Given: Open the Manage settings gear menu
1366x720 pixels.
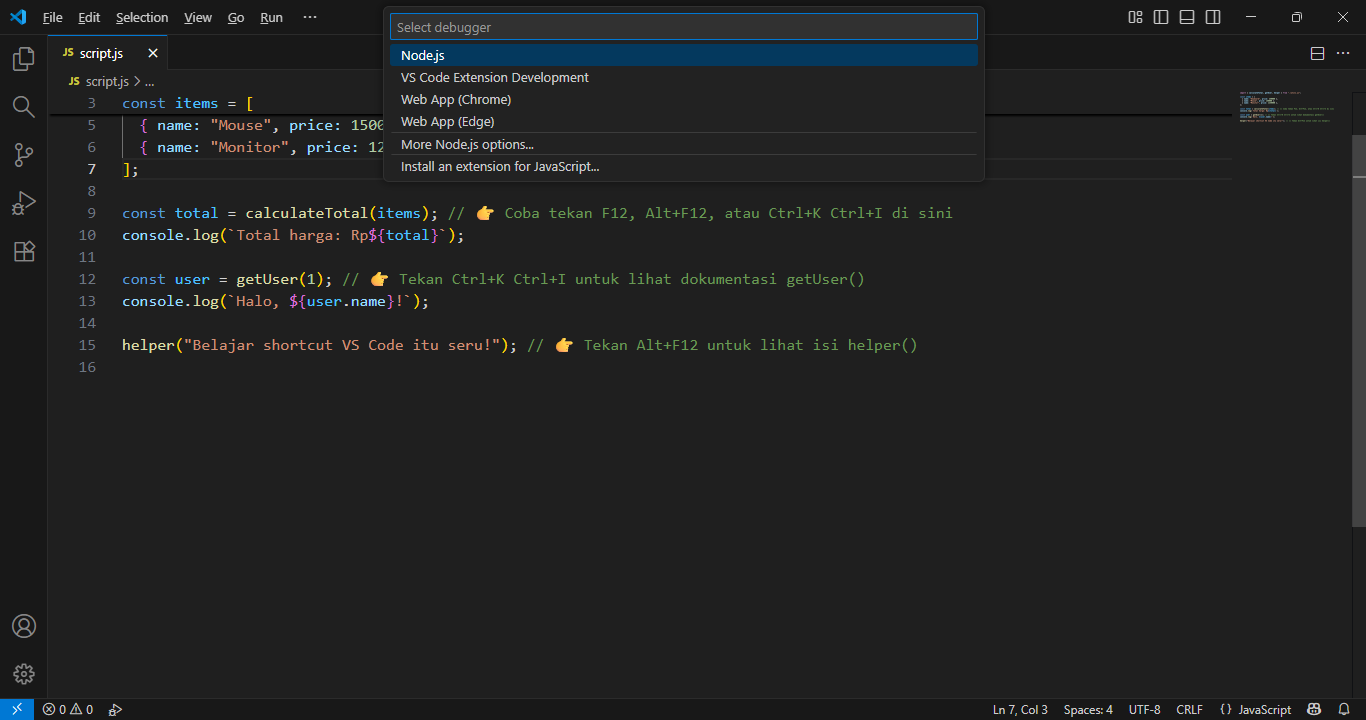Looking at the screenshot, I should (22, 673).
